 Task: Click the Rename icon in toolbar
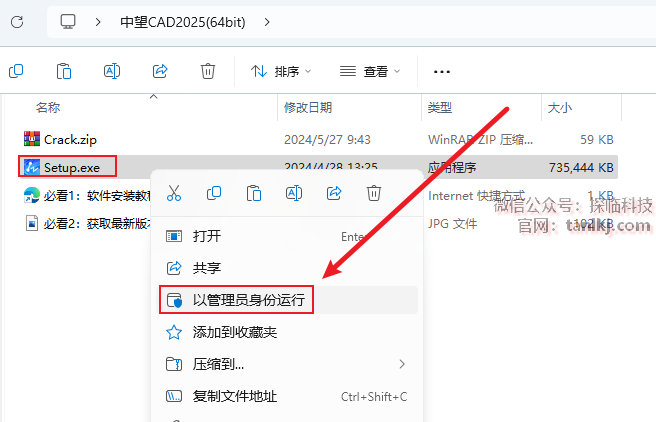click(112, 71)
